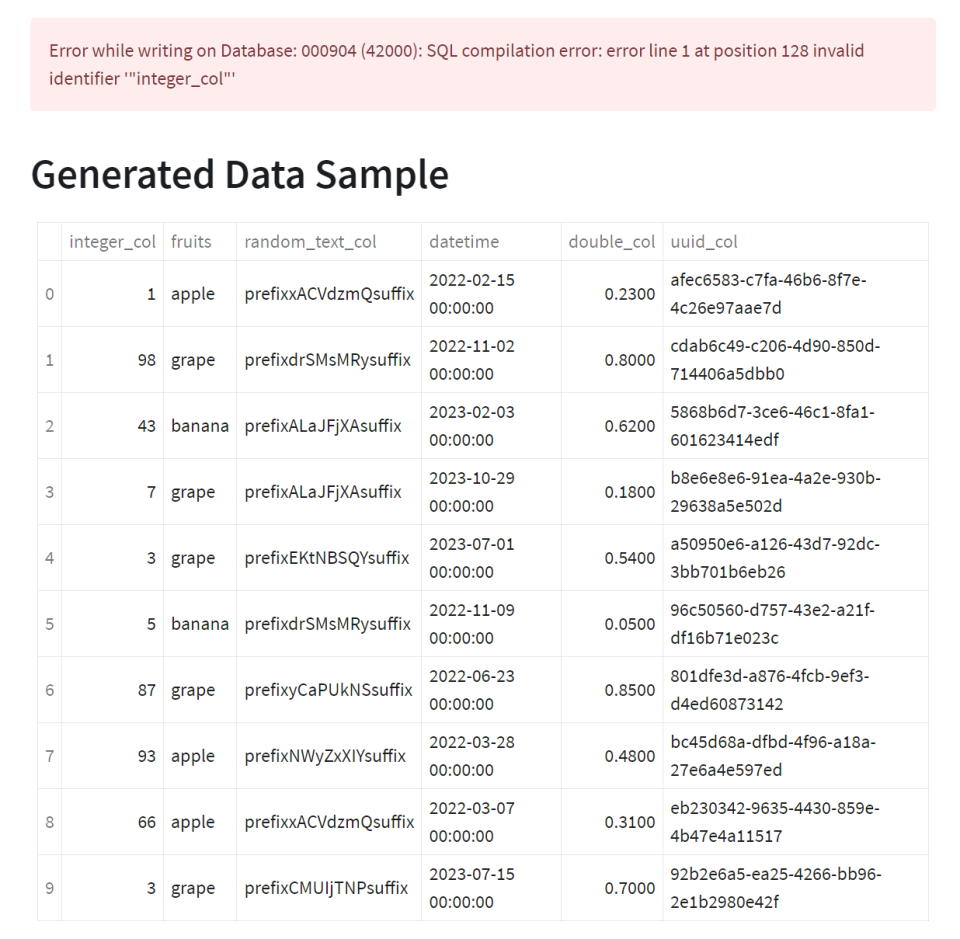Image resolution: width=960 pixels, height=939 pixels.
Task: Click the double_col value 0.0500
Action: pyautogui.click(x=630, y=624)
